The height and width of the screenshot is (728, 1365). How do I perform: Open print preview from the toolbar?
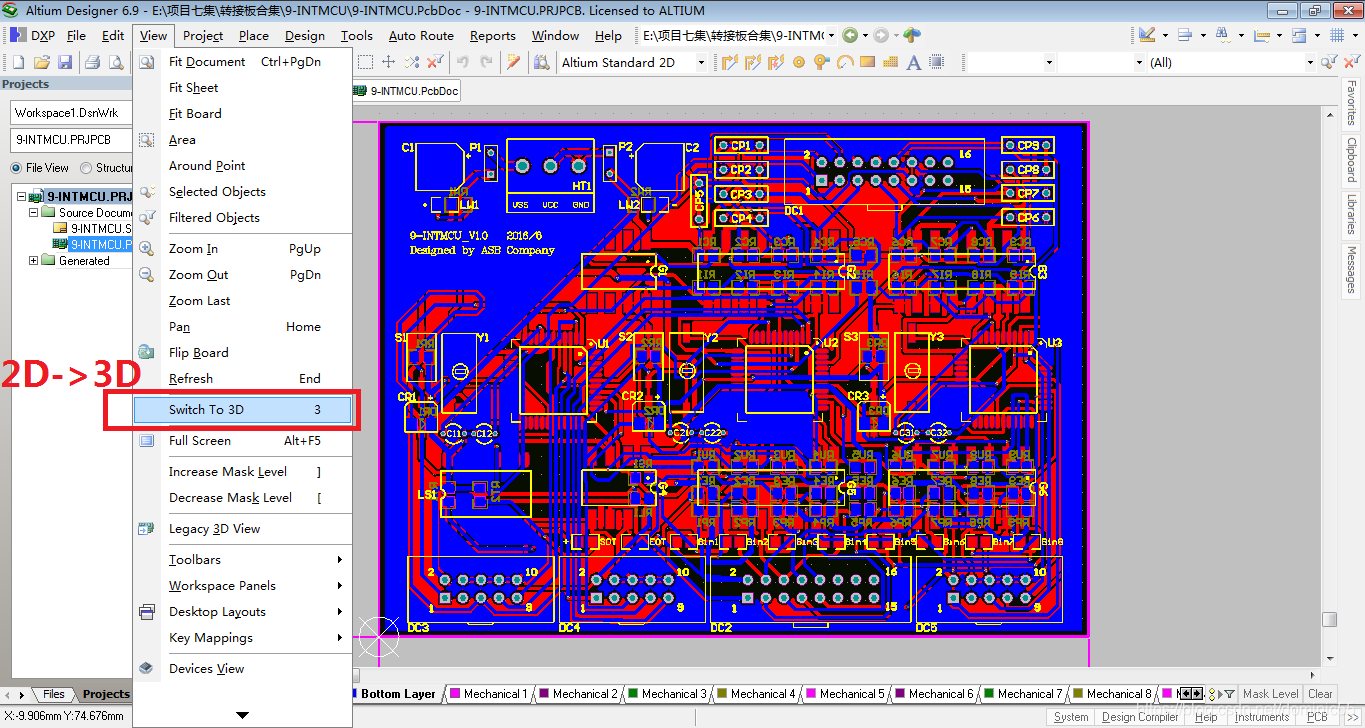(116, 62)
